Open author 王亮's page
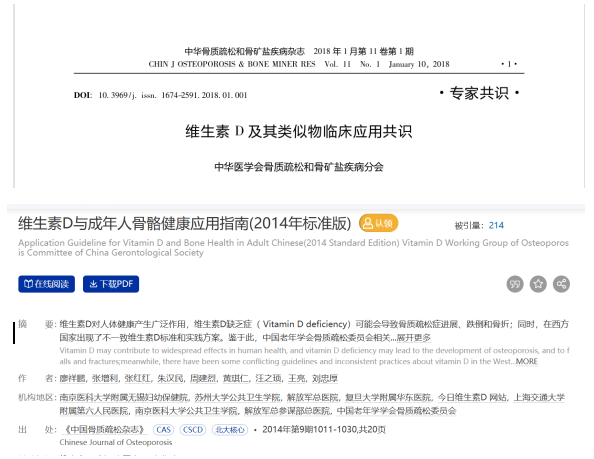The image size is (594, 459). pos(297,378)
